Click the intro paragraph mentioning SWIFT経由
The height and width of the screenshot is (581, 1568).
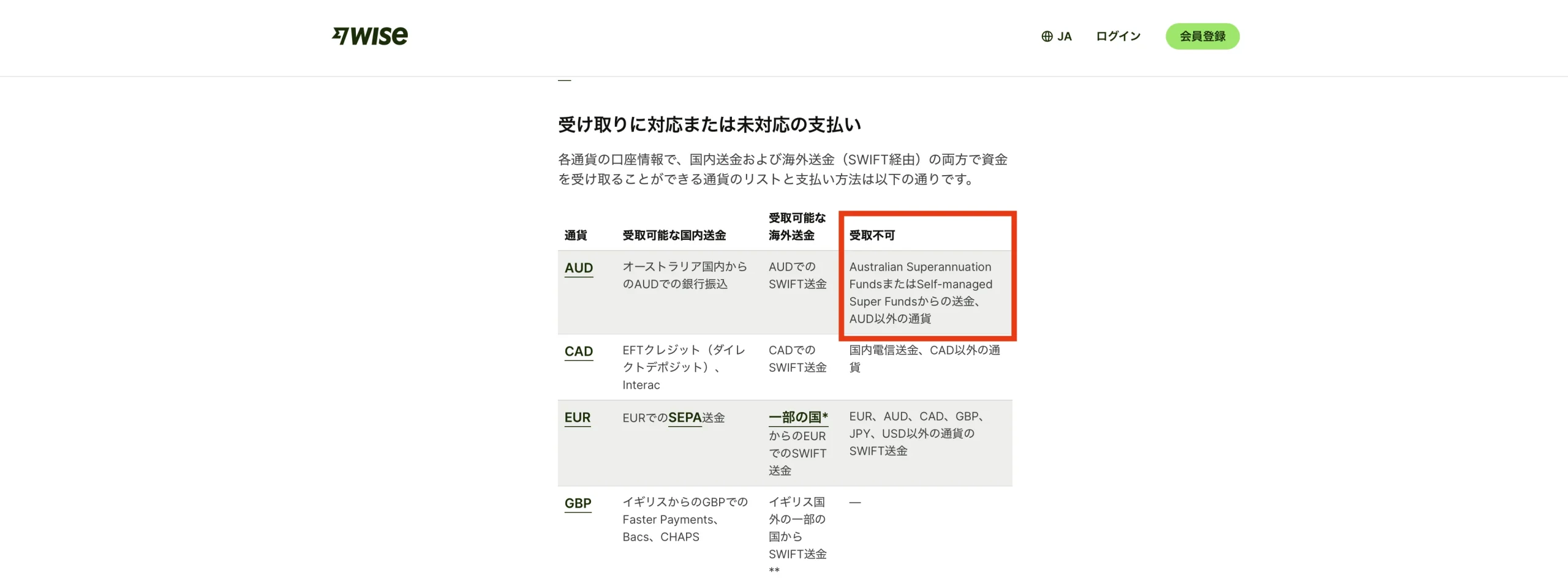click(x=782, y=169)
